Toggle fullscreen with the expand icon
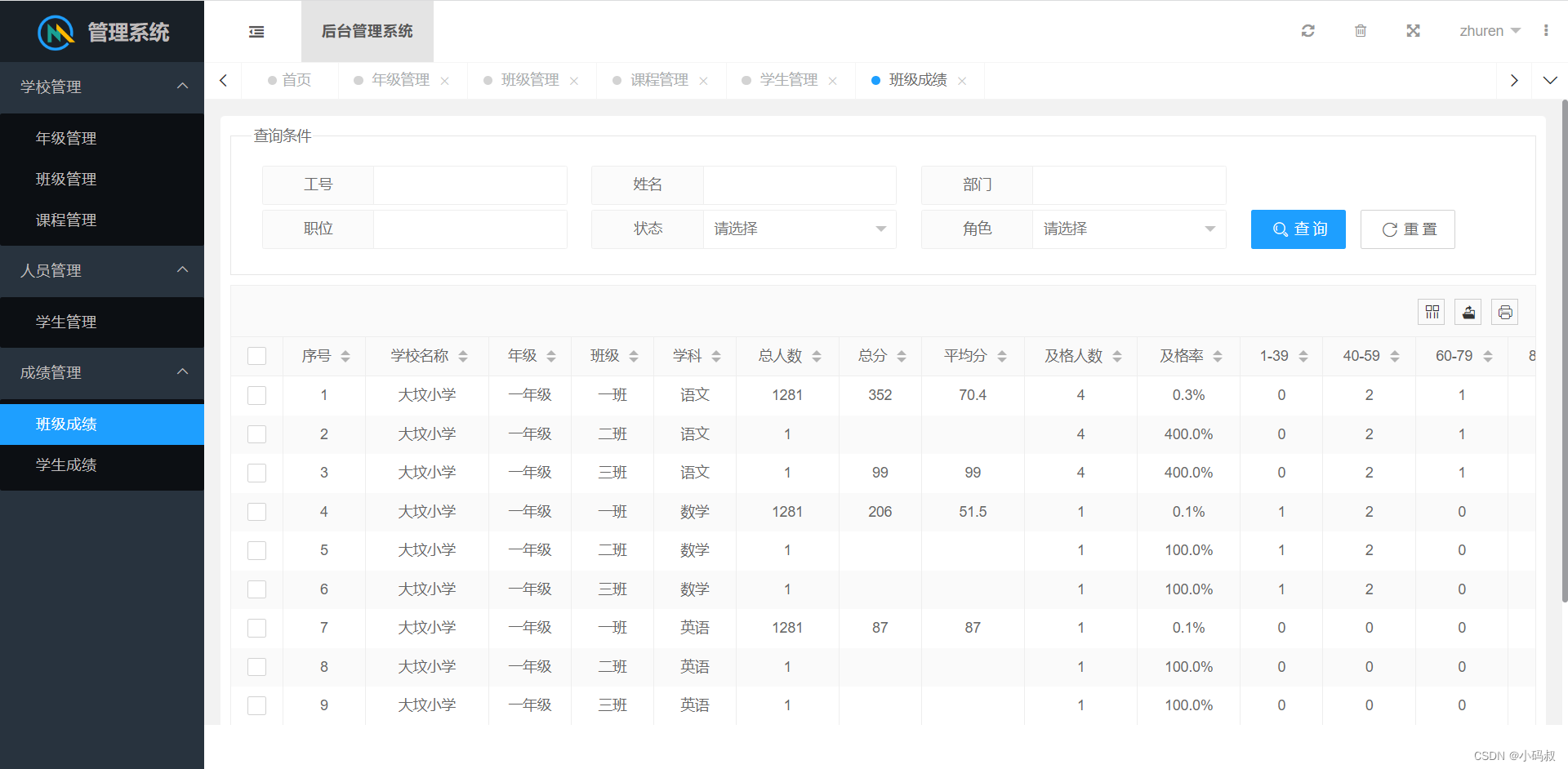Screen dimensions: 1568x769 1414,31
